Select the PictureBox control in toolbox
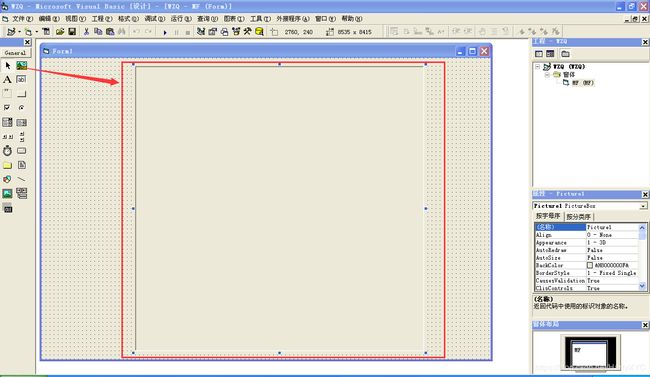 22,66
